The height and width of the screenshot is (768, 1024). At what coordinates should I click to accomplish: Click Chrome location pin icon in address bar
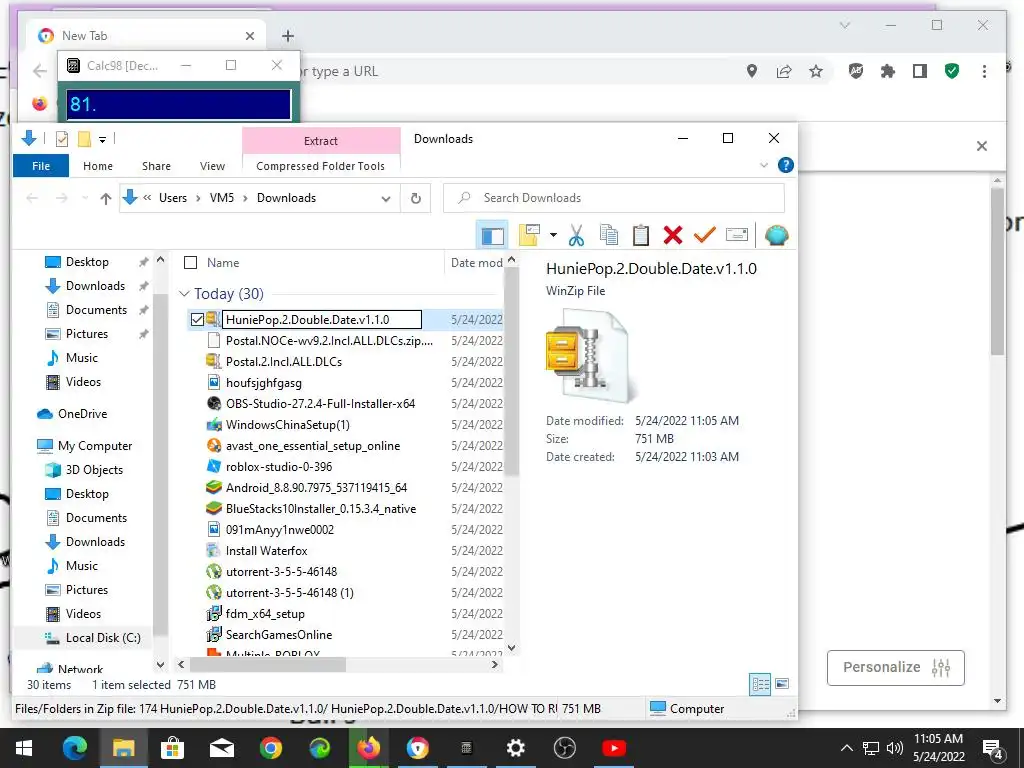point(752,71)
